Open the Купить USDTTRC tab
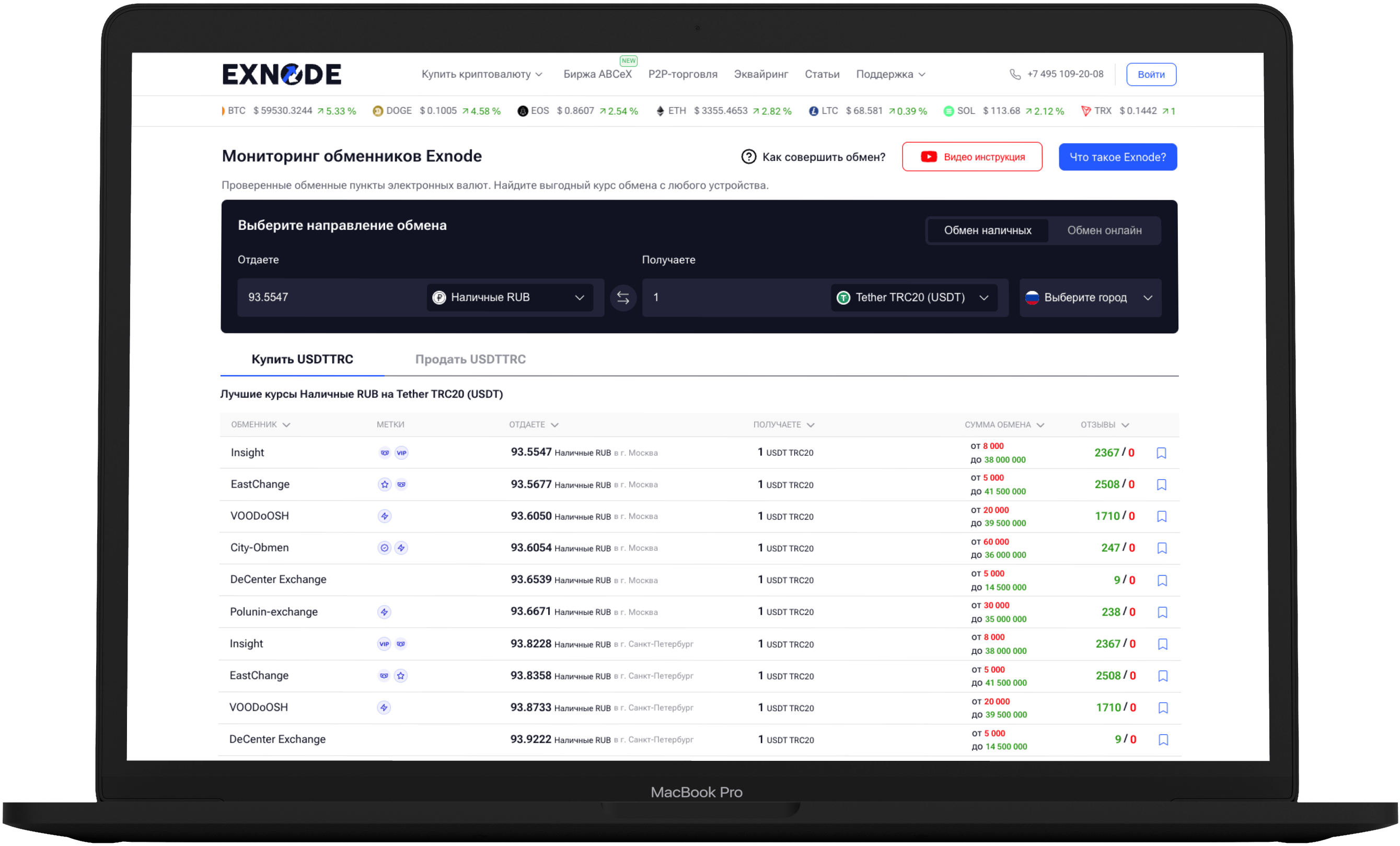The height and width of the screenshot is (846, 1400). (x=302, y=360)
